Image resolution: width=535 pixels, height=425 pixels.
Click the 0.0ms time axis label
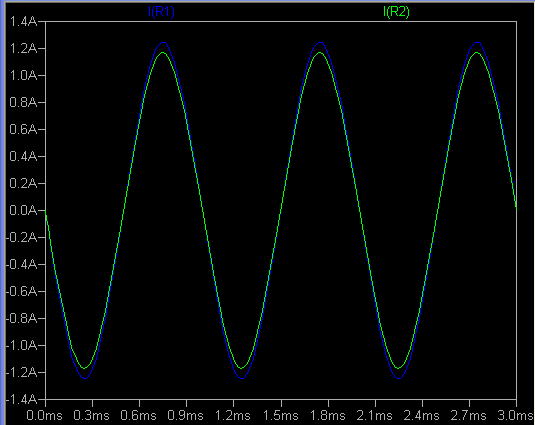point(44,415)
